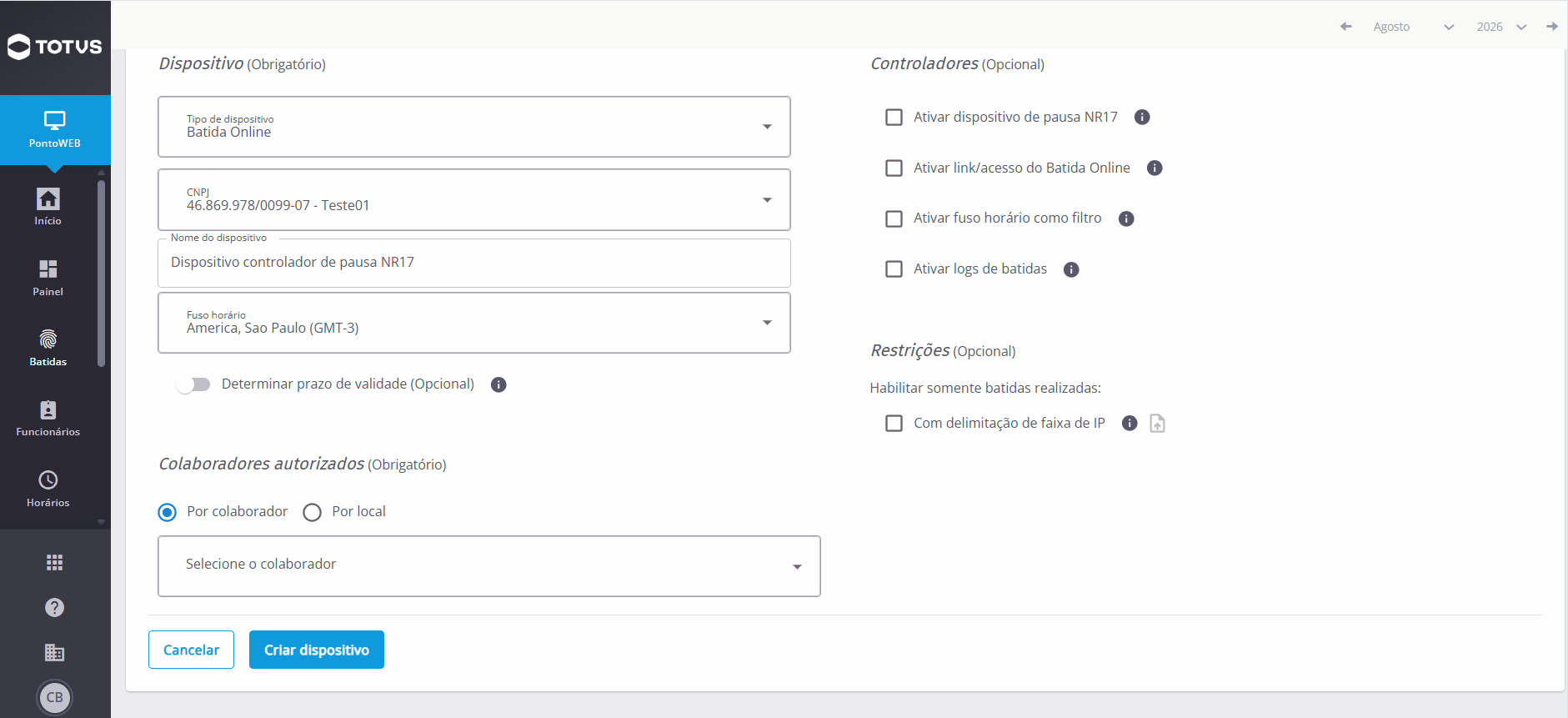The image size is (1568, 718).
Task: Click the Cancelar button
Action: click(191, 650)
